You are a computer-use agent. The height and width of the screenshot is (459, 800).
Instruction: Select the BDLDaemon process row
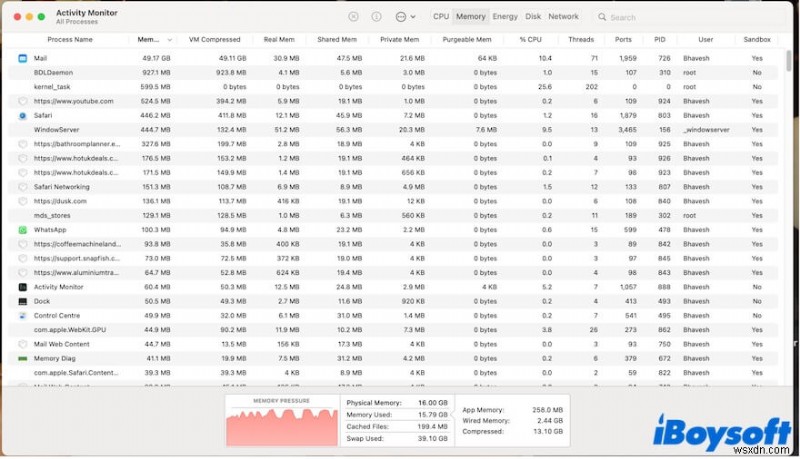coord(393,73)
